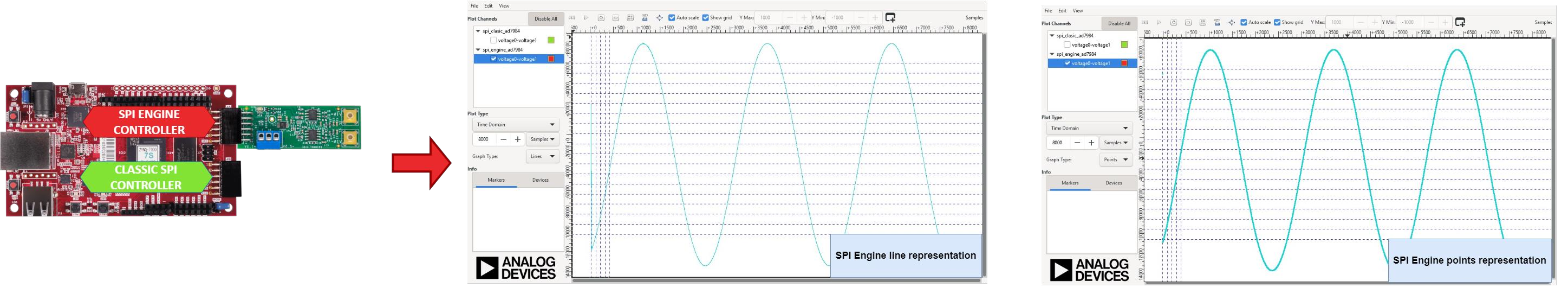Viewport: 1568px width, 294px height.
Task: Click the zoom in icon in left window
Action: coord(601,18)
